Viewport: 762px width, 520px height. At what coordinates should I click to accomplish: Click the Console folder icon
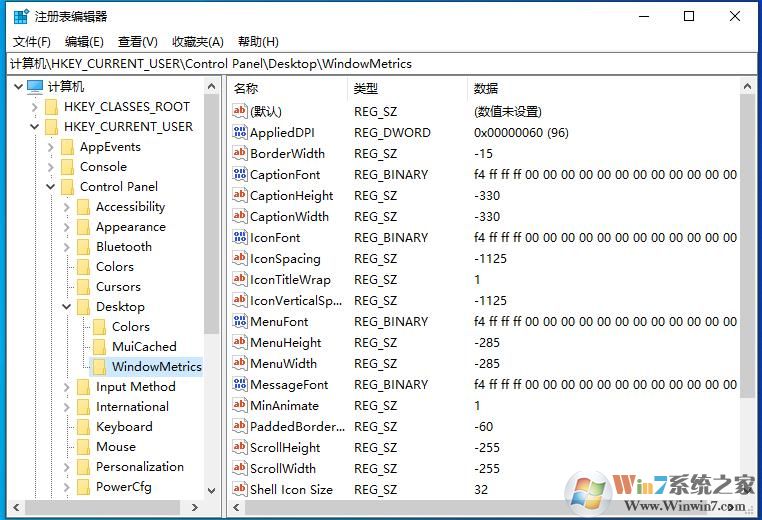point(67,167)
